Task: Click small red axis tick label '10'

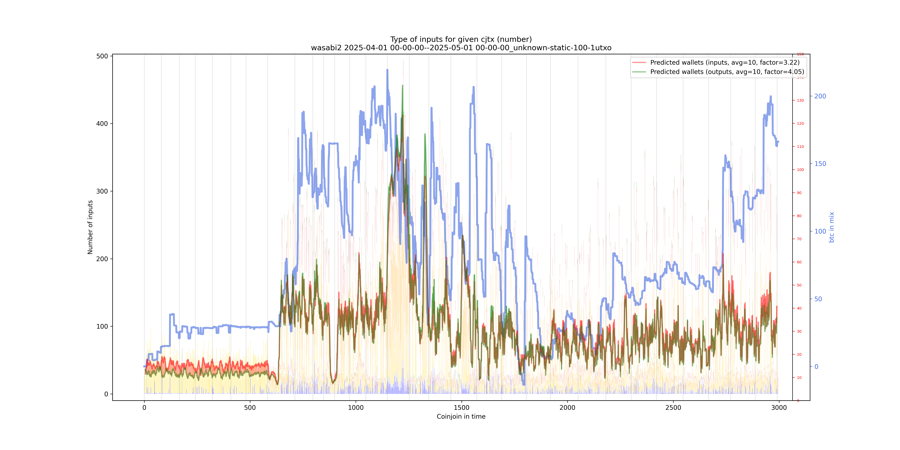Action: [800, 378]
